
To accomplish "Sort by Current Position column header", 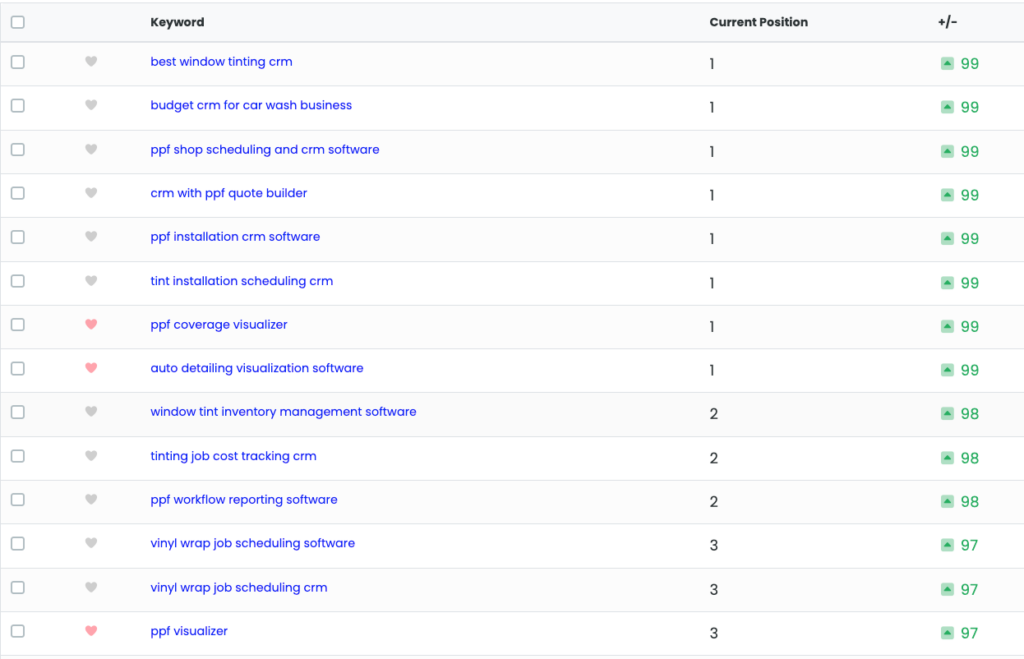I will coord(758,22).
